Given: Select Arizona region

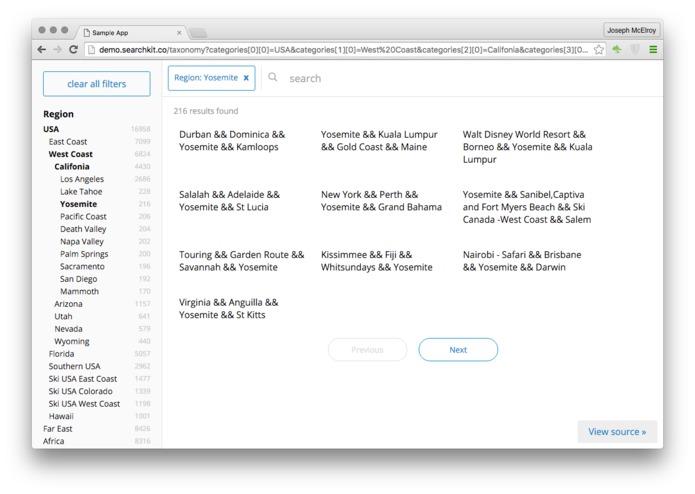Looking at the screenshot, I should tap(68, 304).
